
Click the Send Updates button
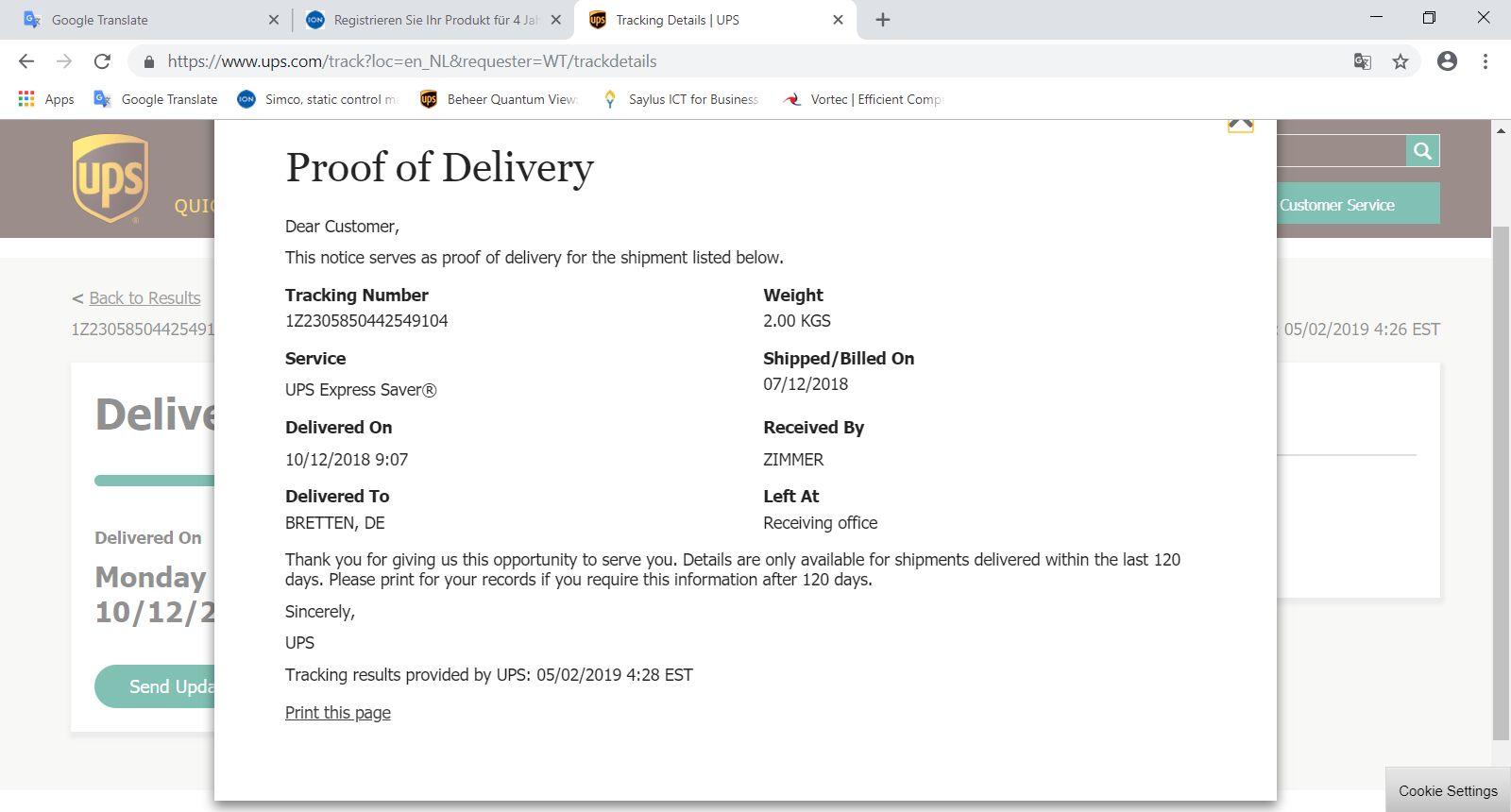pyautogui.click(x=155, y=686)
